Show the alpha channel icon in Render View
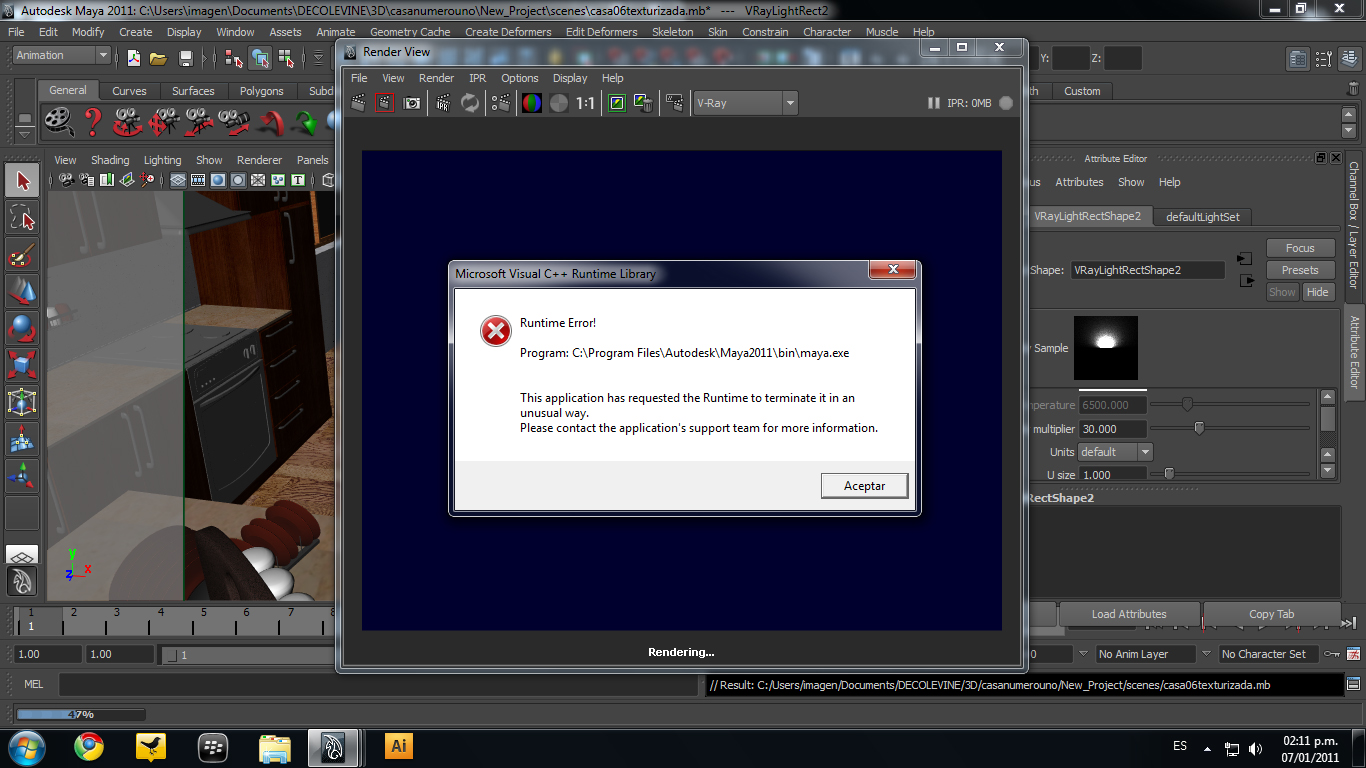 (558, 102)
